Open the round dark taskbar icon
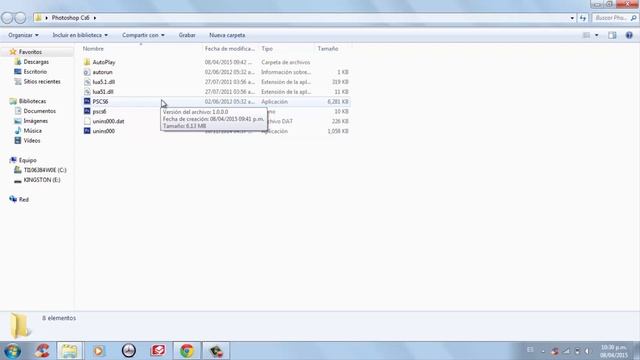Viewport: 640px width, 360px height. point(129,351)
